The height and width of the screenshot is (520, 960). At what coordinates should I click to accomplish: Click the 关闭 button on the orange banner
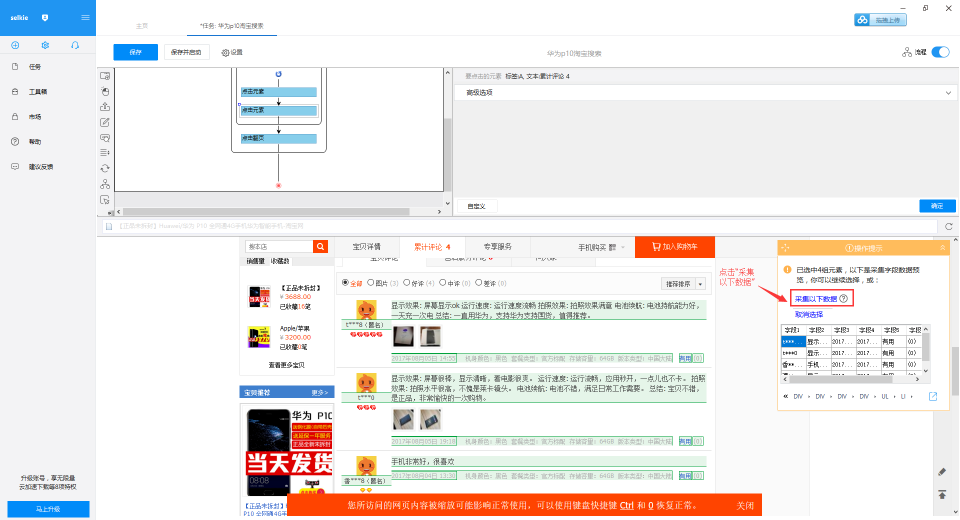745,506
